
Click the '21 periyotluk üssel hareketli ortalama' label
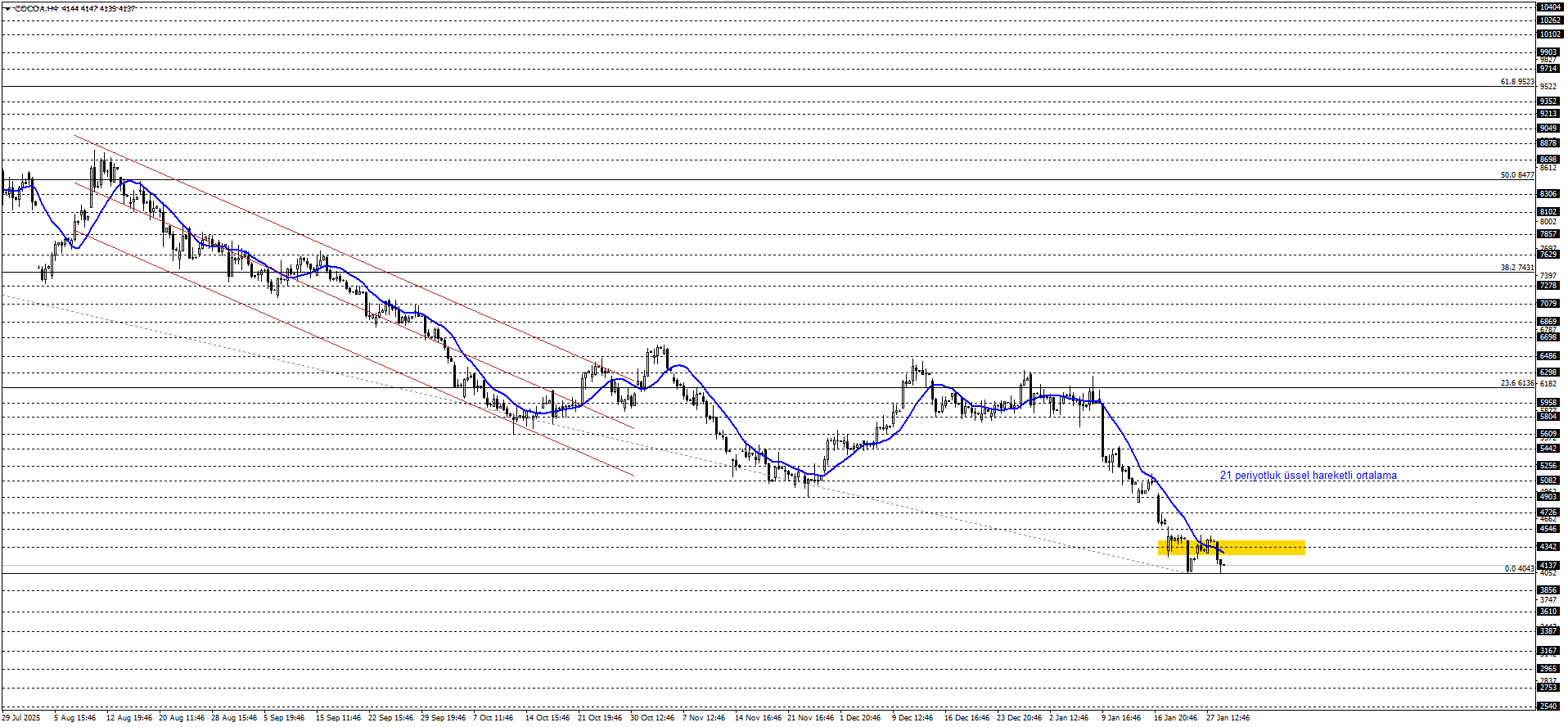coord(1308,476)
